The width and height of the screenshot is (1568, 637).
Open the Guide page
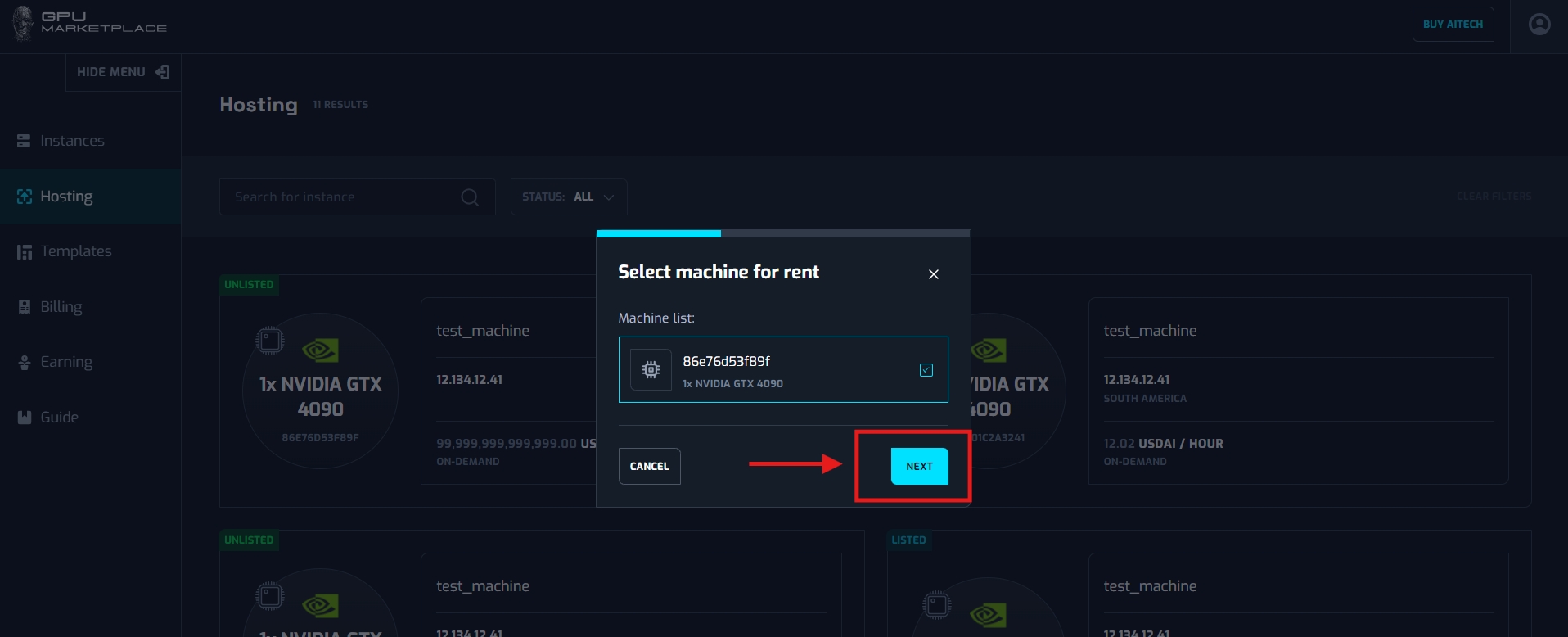click(59, 418)
